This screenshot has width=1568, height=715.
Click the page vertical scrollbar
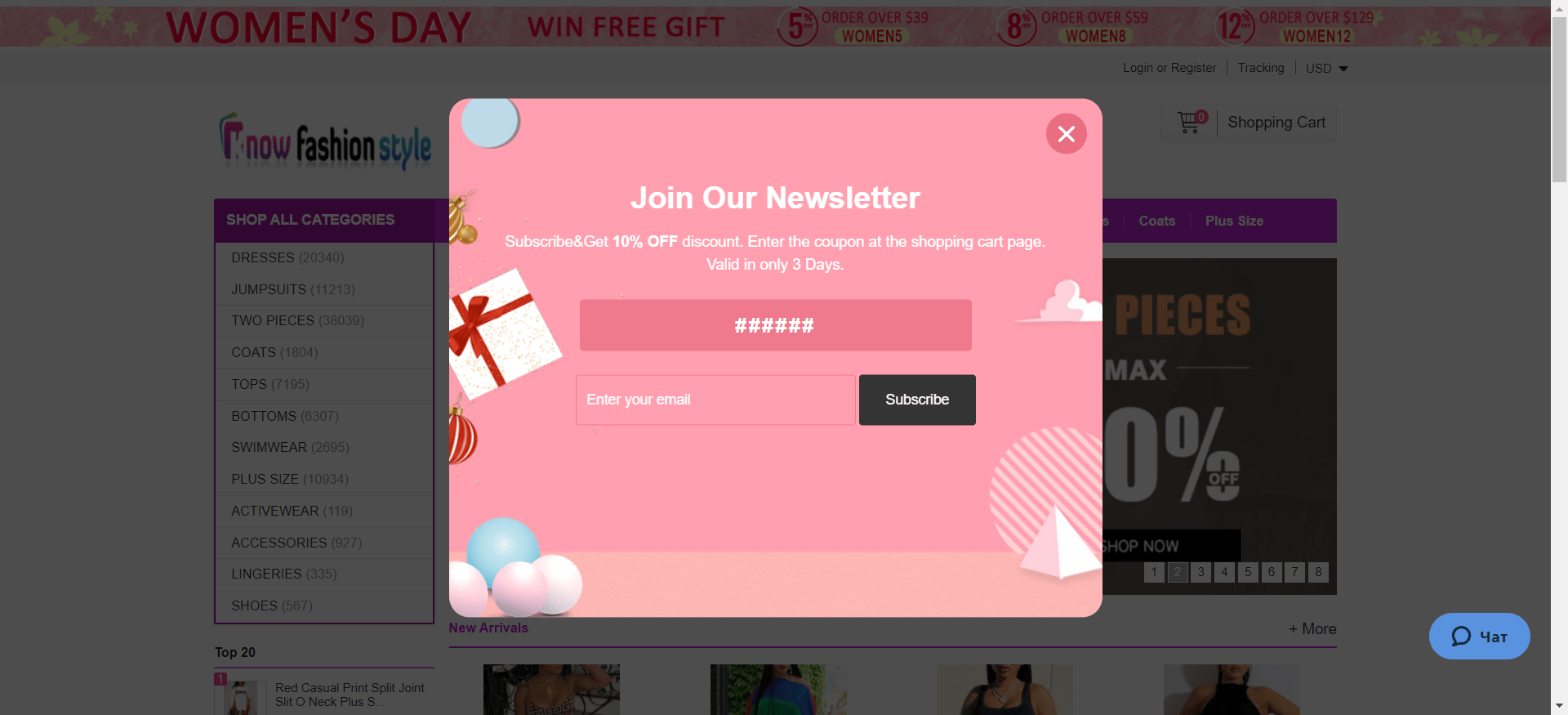tap(1559, 357)
